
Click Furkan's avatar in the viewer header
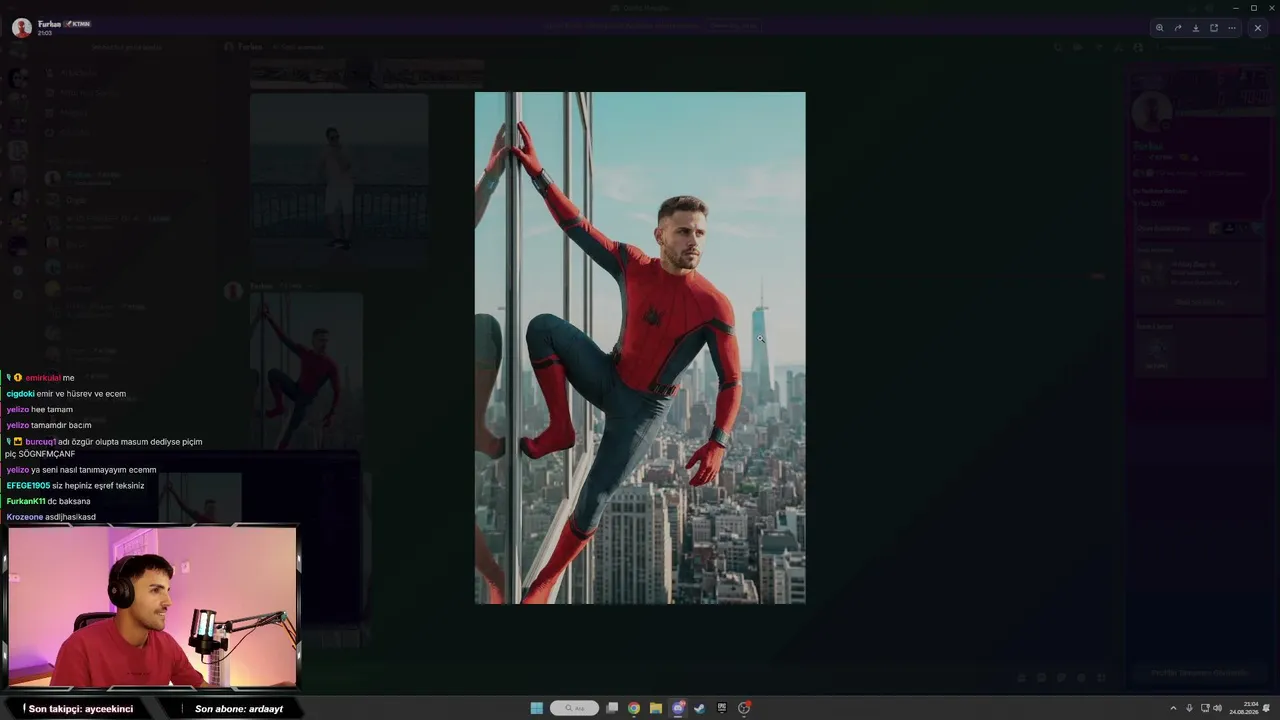22,28
